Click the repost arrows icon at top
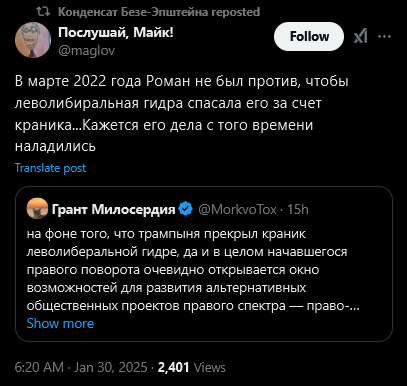Screen dimensions: 407x386 [43, 12]
